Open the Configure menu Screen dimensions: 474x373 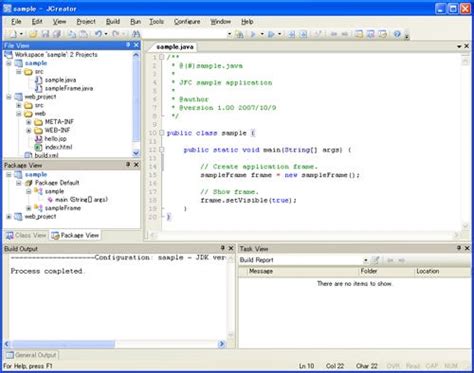(187, 22)
